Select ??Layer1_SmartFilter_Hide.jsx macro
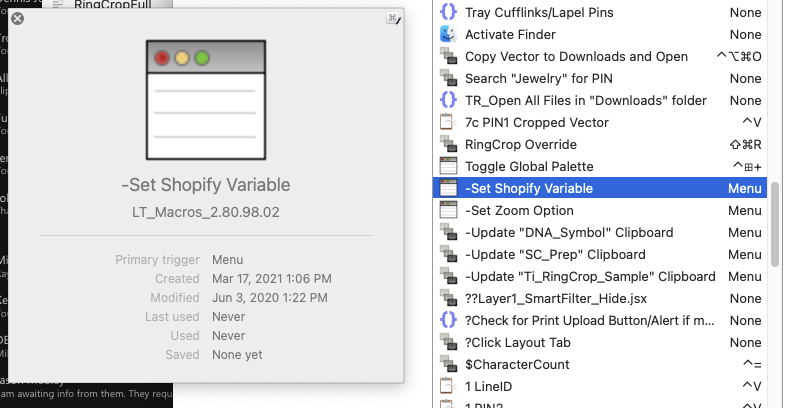The width and height of the screenshot is (804, 408). pyautogui.click(x=600, y=298)
